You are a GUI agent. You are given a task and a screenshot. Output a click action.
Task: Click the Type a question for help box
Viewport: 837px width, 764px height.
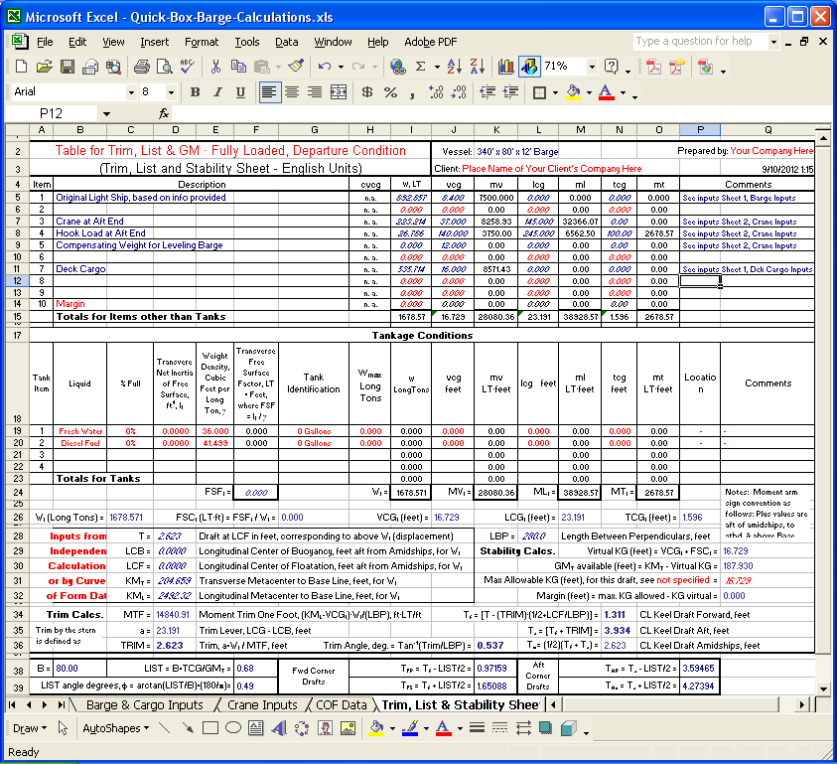(700, 42)
